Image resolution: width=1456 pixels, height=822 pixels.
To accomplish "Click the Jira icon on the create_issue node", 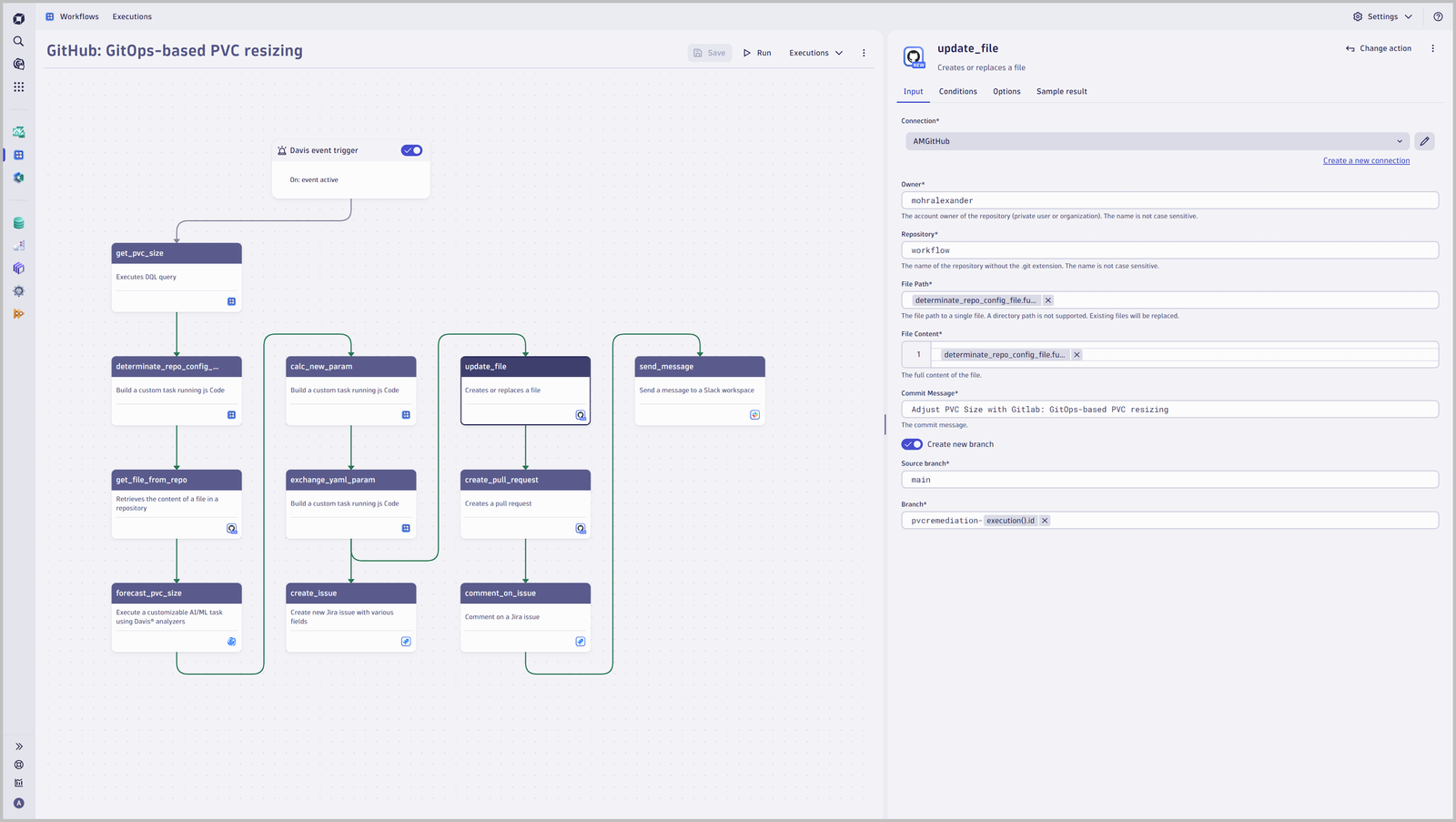I will 406,642.
